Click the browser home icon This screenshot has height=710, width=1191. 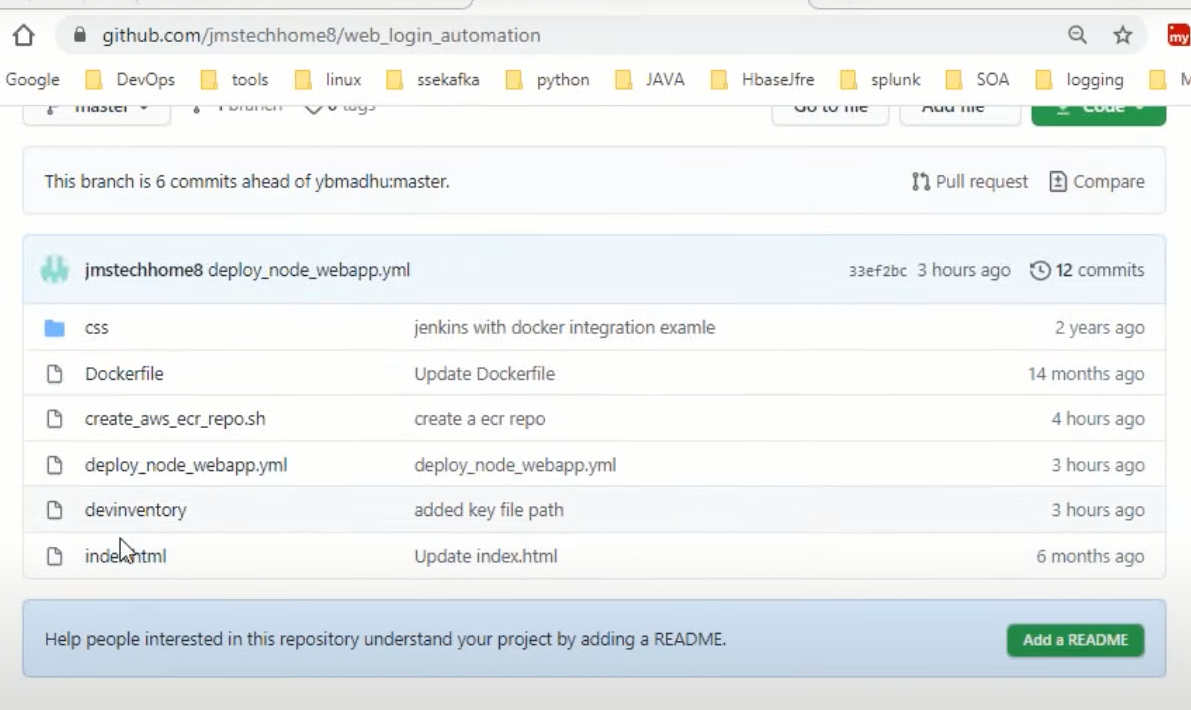24,35
